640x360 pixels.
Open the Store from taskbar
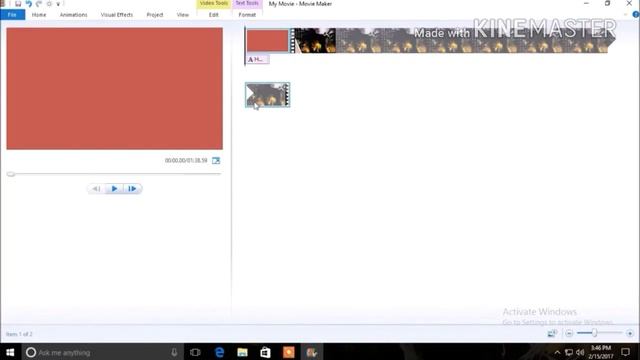[x=265, y=352]
